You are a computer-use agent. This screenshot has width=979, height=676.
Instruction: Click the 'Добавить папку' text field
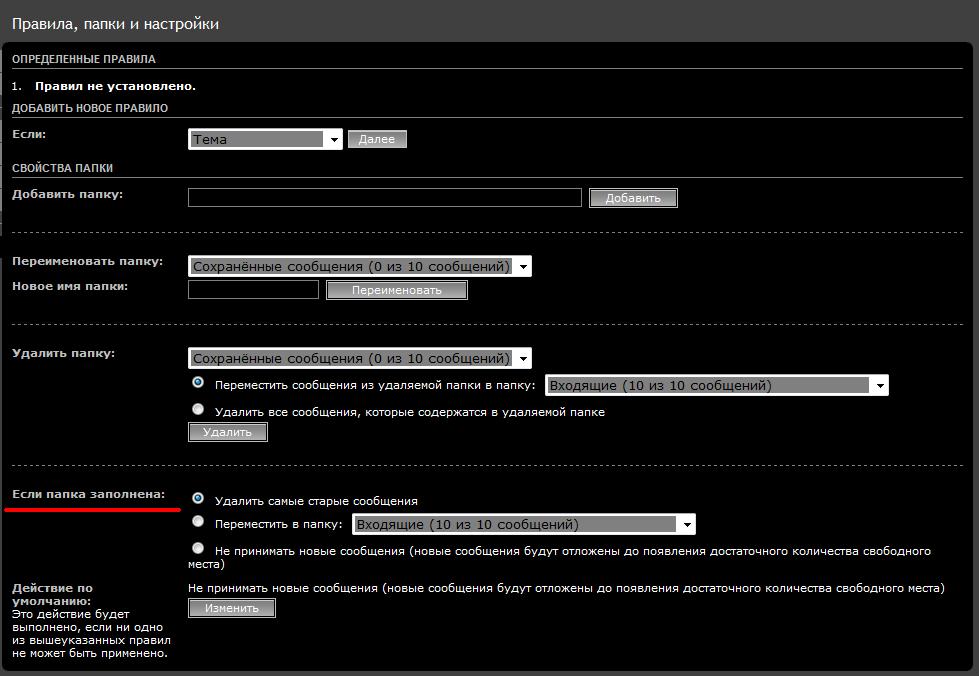coord(384,198)
